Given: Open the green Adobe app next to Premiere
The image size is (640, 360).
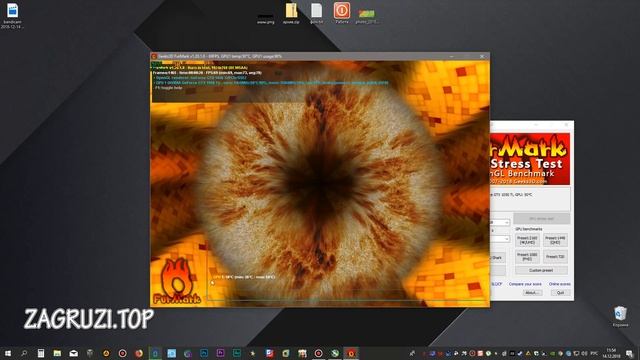Looking at the screenshot, I should pos(237,353).
